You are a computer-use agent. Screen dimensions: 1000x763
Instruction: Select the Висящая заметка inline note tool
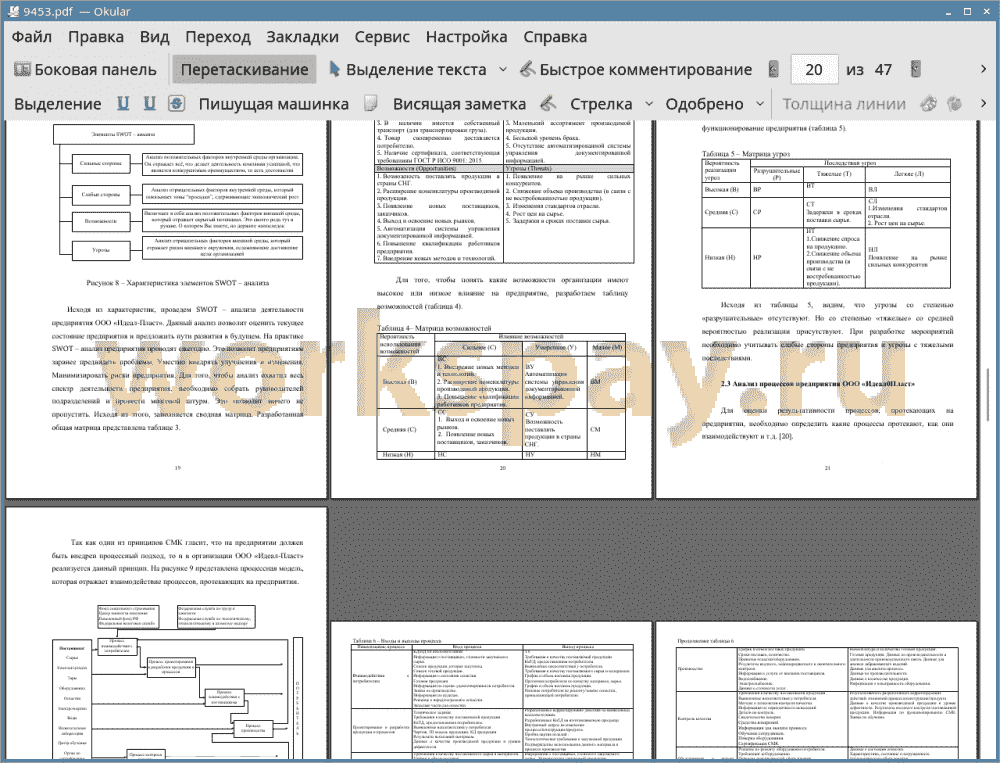coord(459,104)
